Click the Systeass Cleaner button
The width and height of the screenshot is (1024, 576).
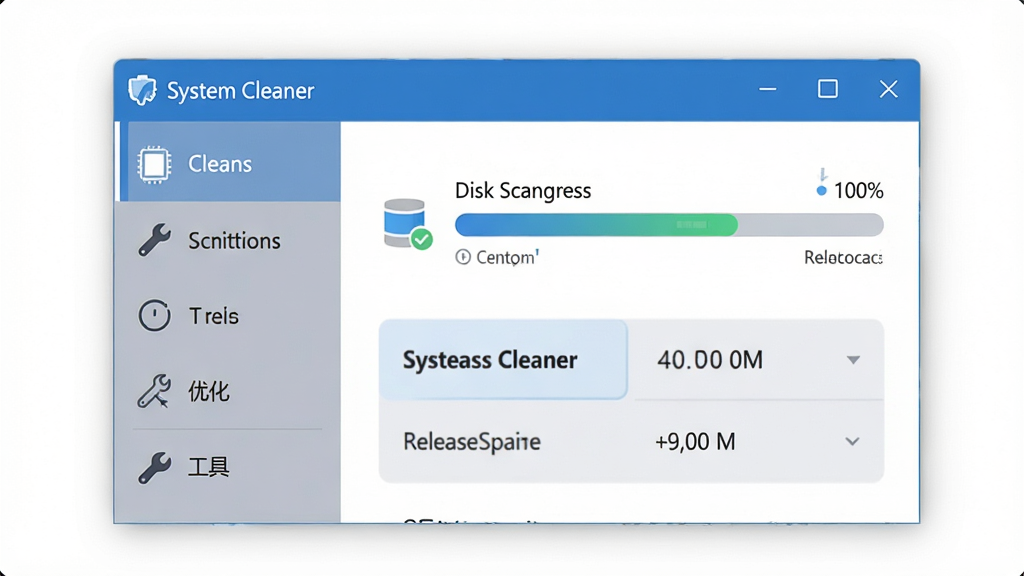pyautogui.click(x=503, y=359)
